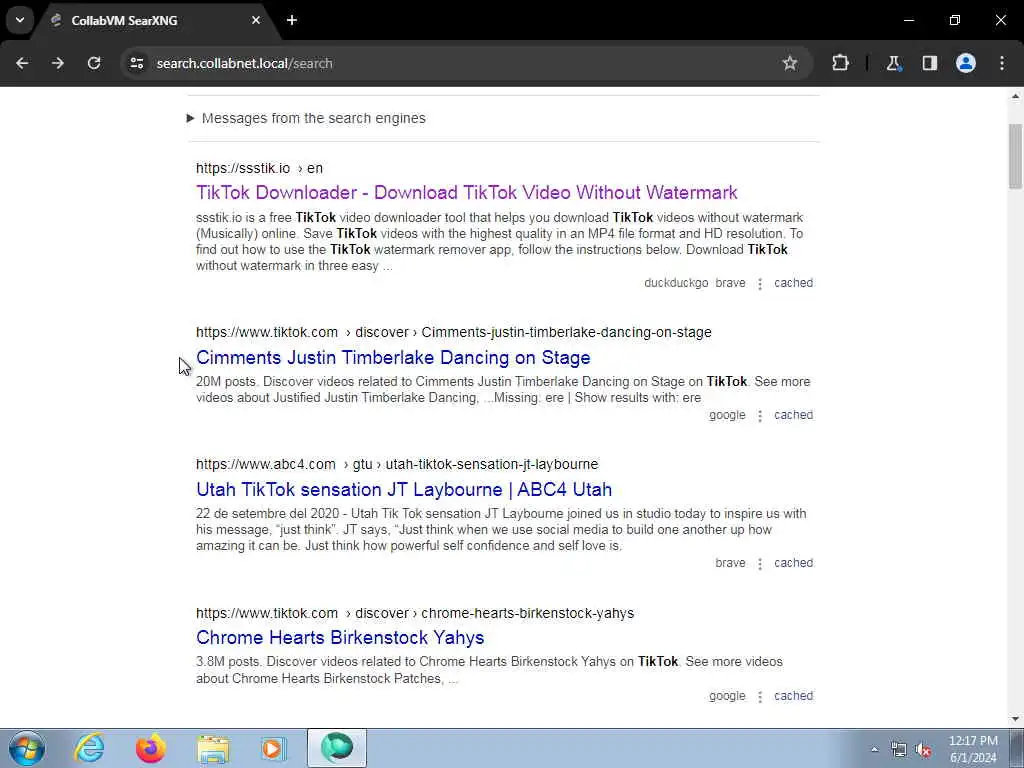The width and height of the screenshot is (1024, 768).
Task: Open cached copy of ssstik.io result
Action: click(x=793, y=283)
